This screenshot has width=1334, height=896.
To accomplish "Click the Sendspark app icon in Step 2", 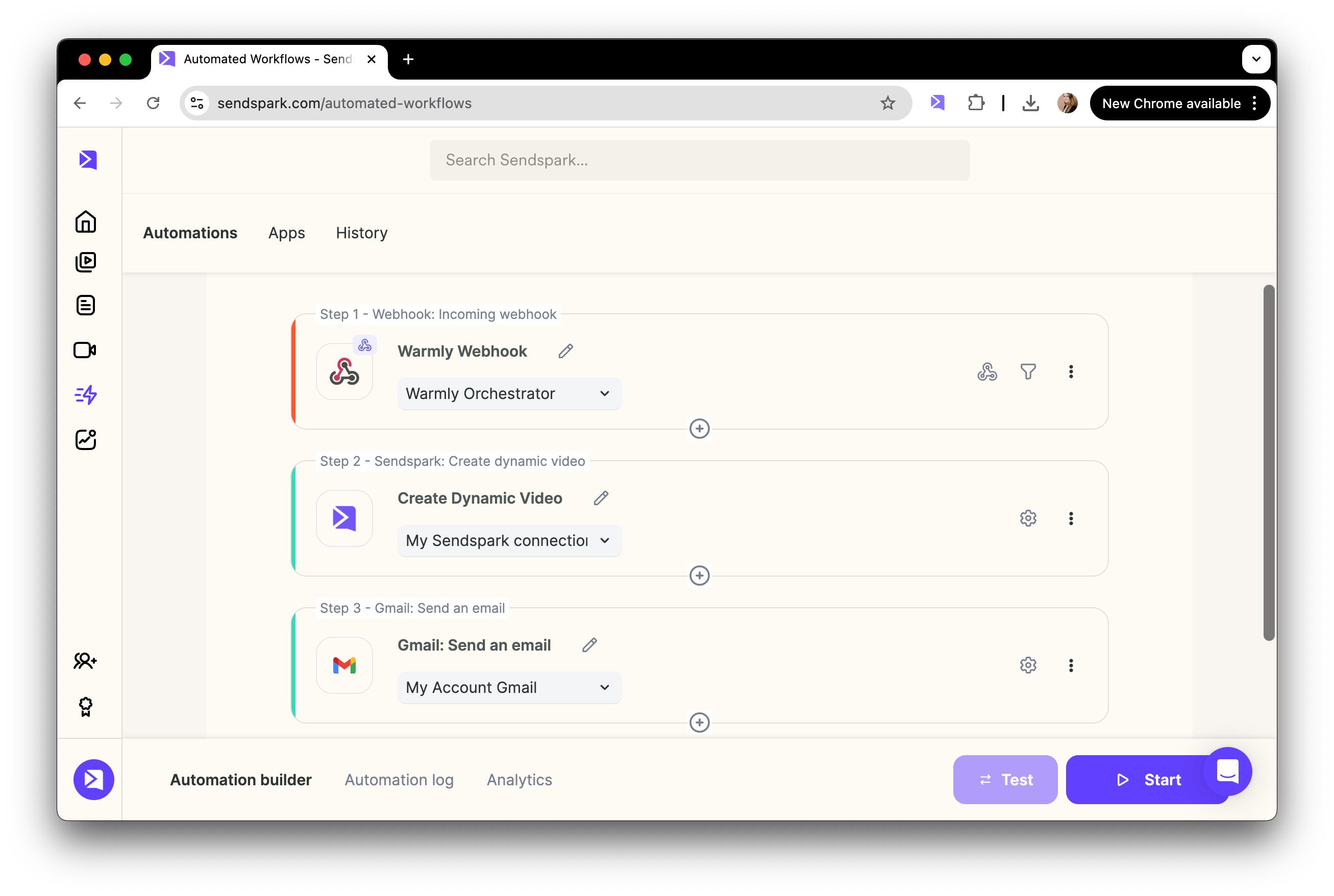I will click(x=344, y=518).
